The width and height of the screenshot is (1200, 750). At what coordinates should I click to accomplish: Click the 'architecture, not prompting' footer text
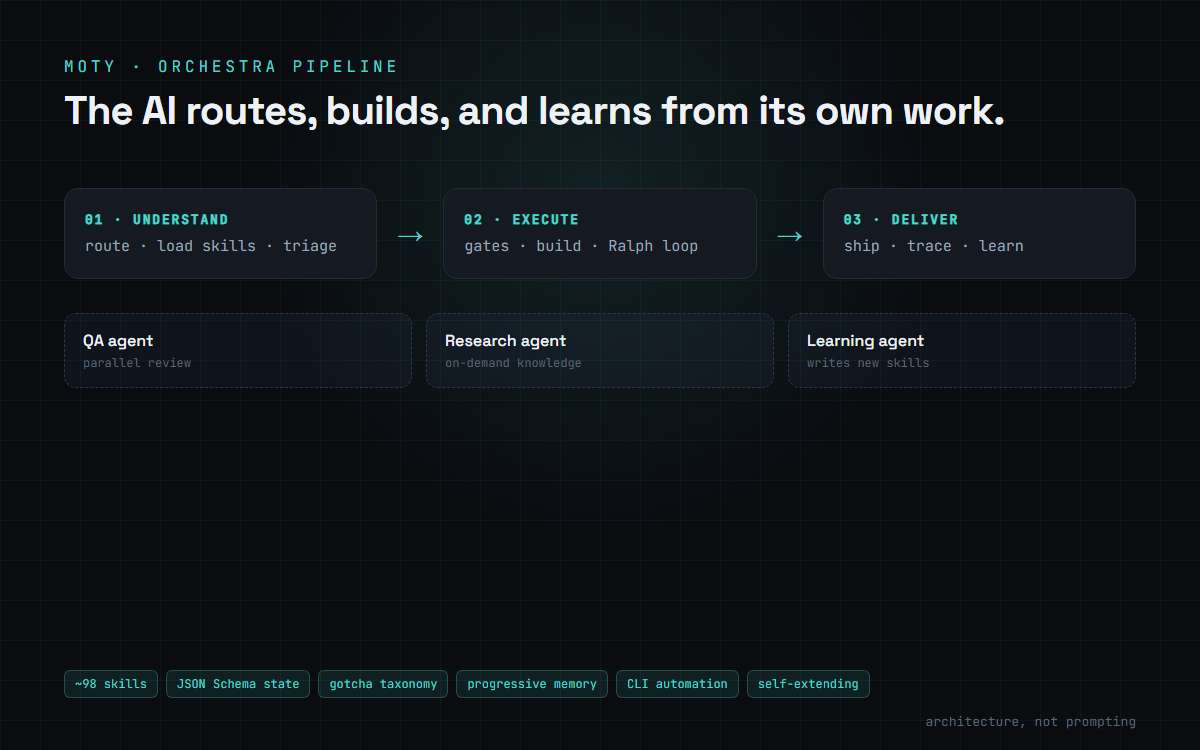[x=1030, y=721]
